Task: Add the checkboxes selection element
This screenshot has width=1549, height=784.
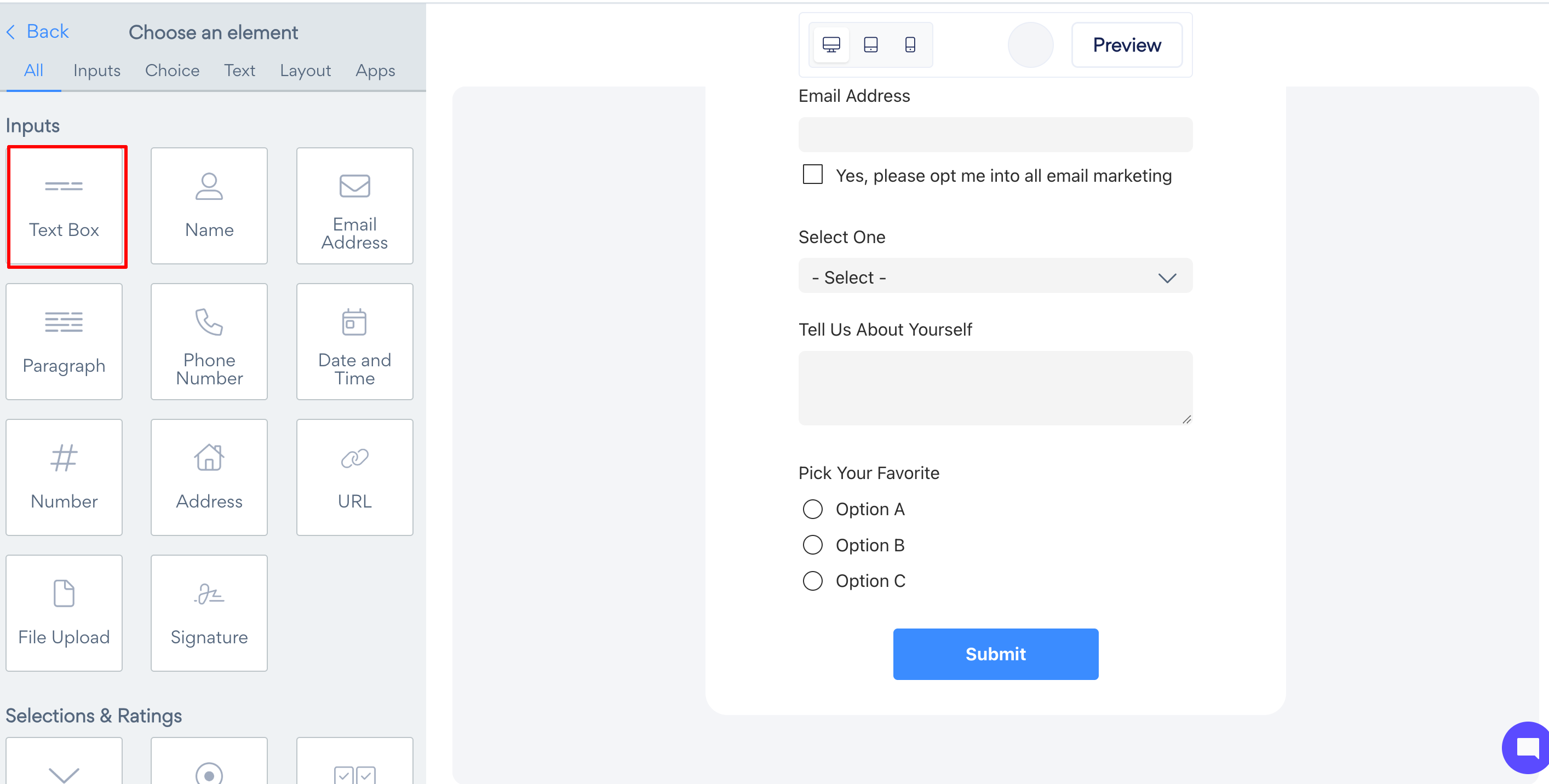Action: pos(355,761)
